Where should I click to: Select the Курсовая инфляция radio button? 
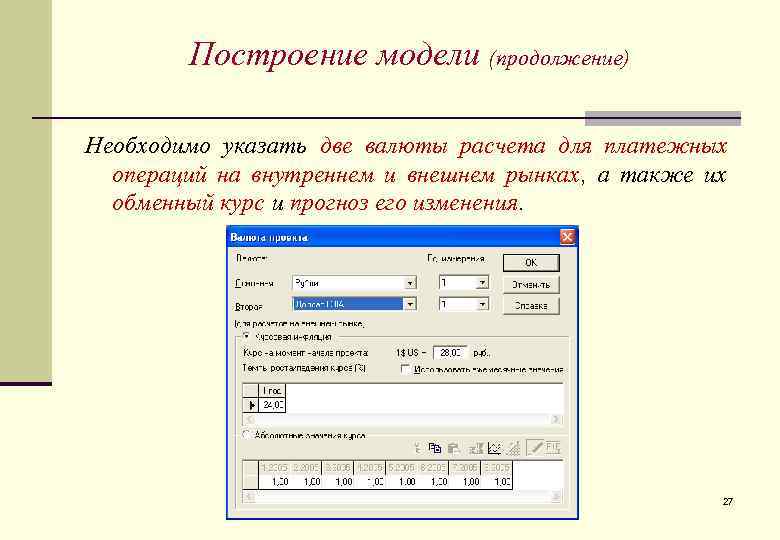click(x=246, y=337)
